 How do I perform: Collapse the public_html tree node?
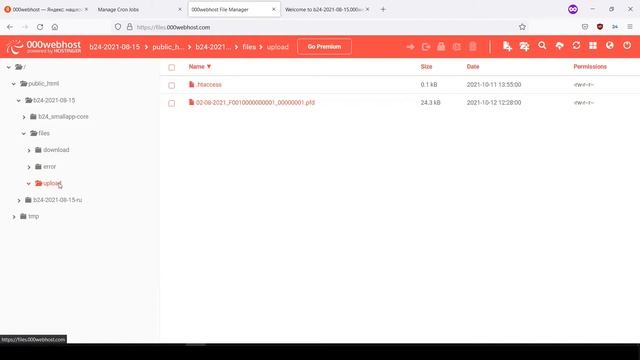point(13,84)
